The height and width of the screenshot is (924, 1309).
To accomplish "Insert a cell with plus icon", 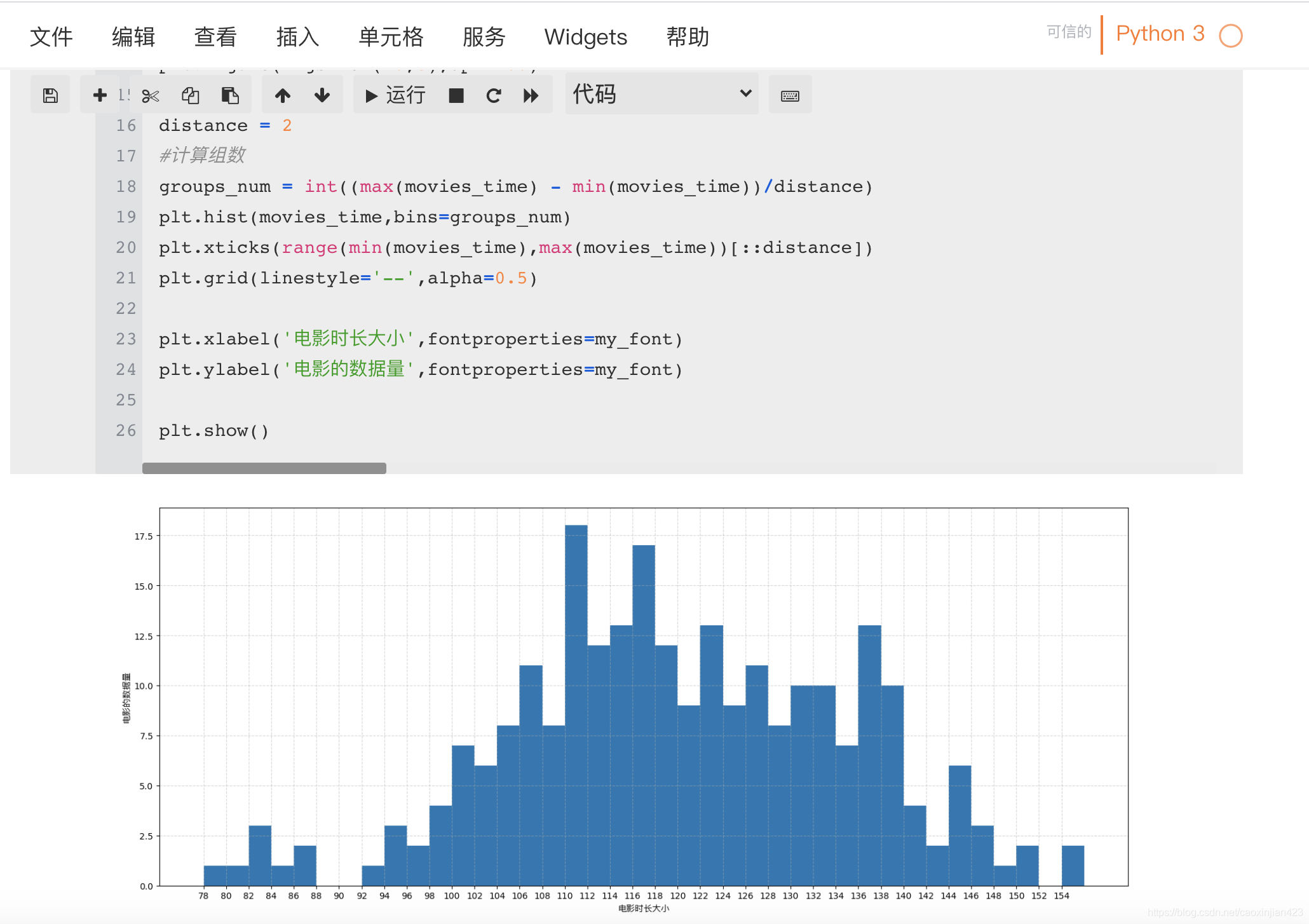I will pos(100,95).
